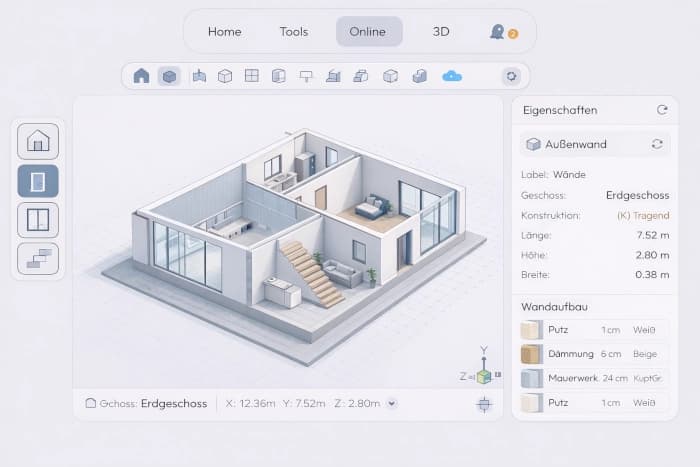
Task: Click the crosshair target icon in status bar
Action: [x=484, y=403]
